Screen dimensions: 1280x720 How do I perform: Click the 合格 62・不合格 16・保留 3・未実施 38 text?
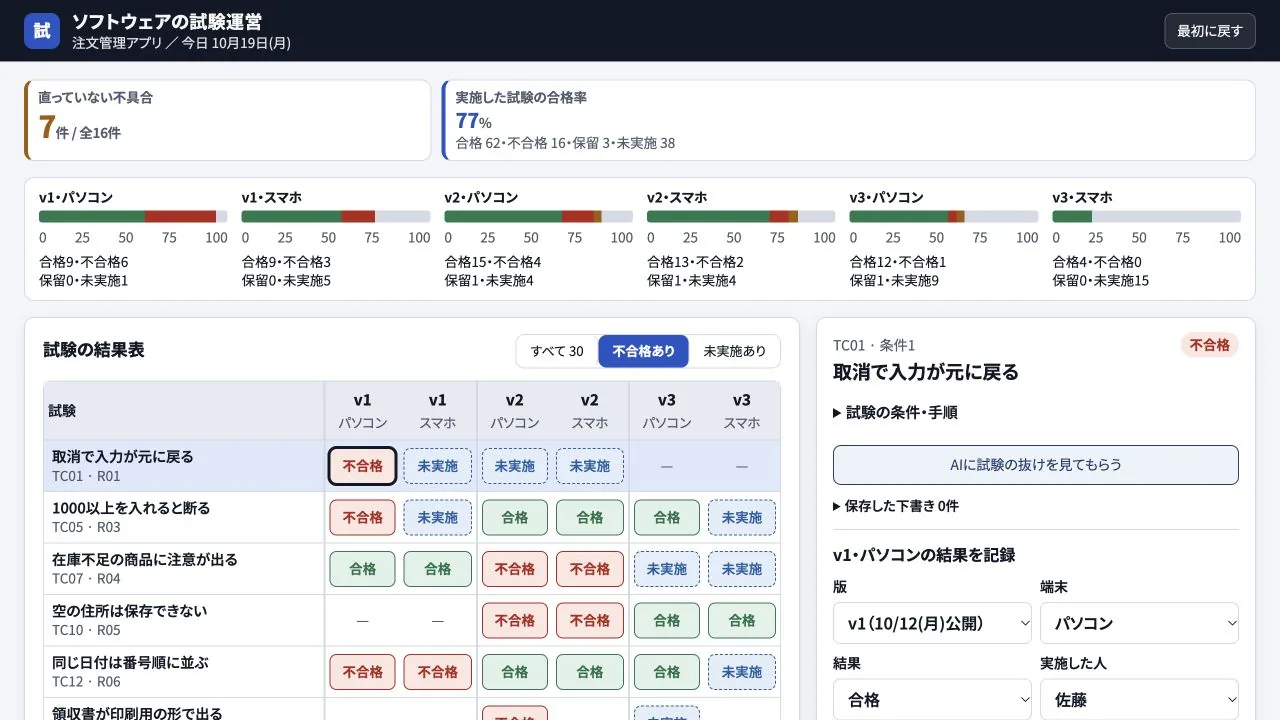(x=565, y=143)
